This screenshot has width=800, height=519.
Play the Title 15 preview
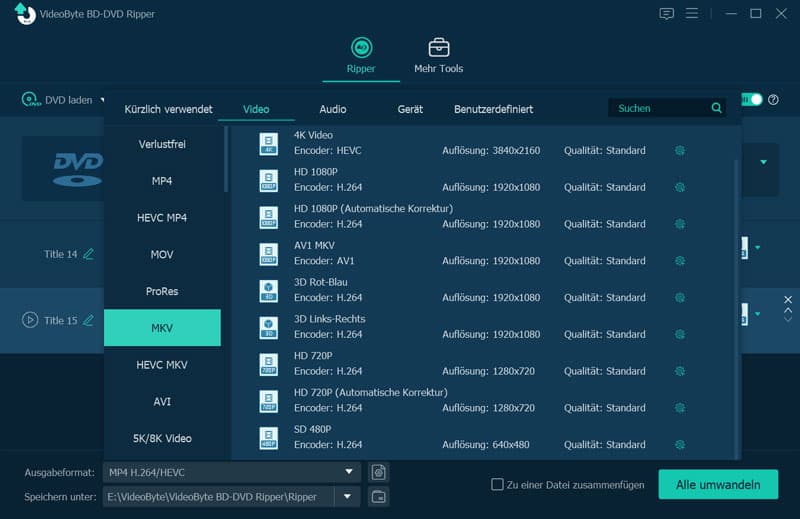(x=30, y=320)
